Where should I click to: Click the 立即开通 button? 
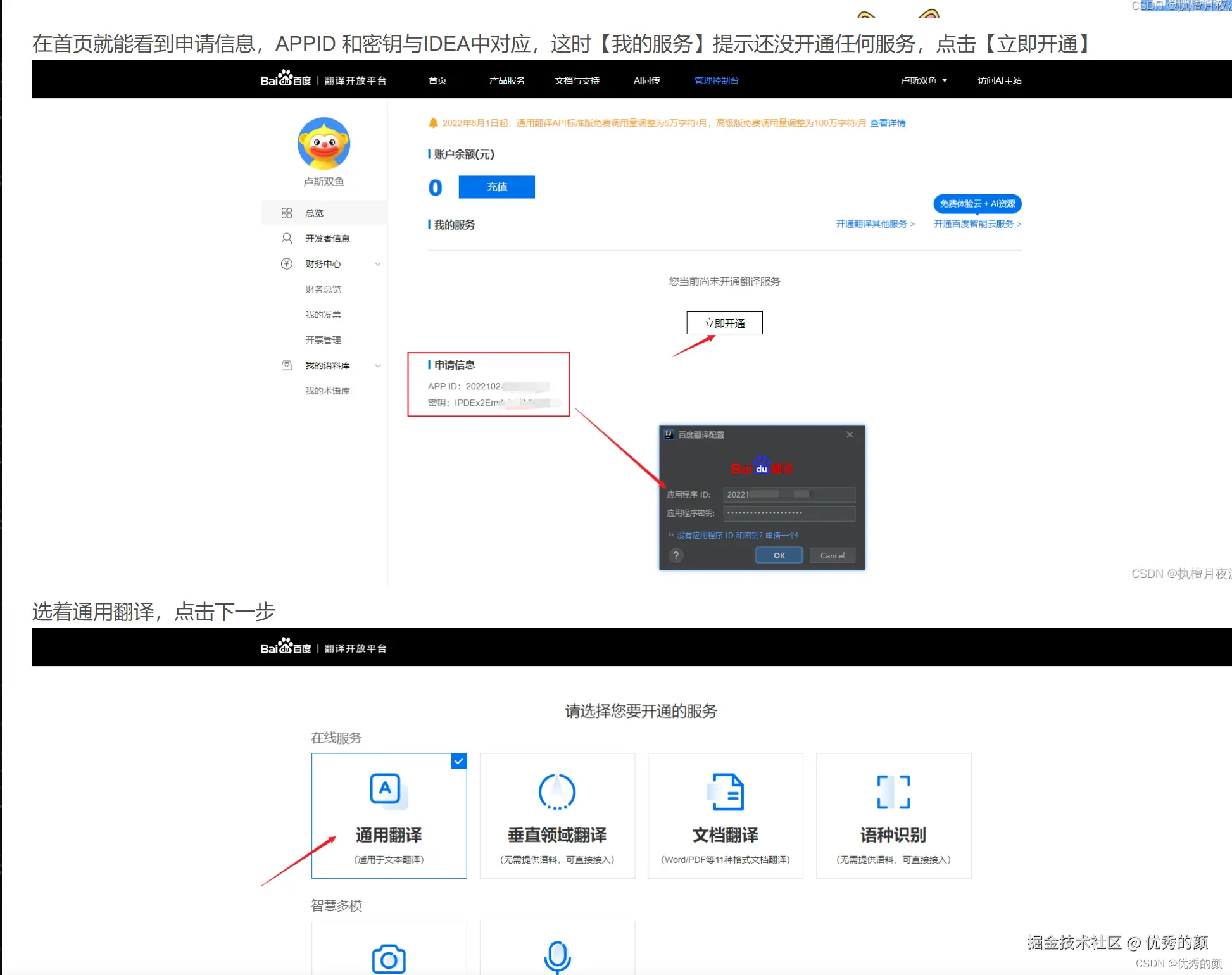[724, 323]
